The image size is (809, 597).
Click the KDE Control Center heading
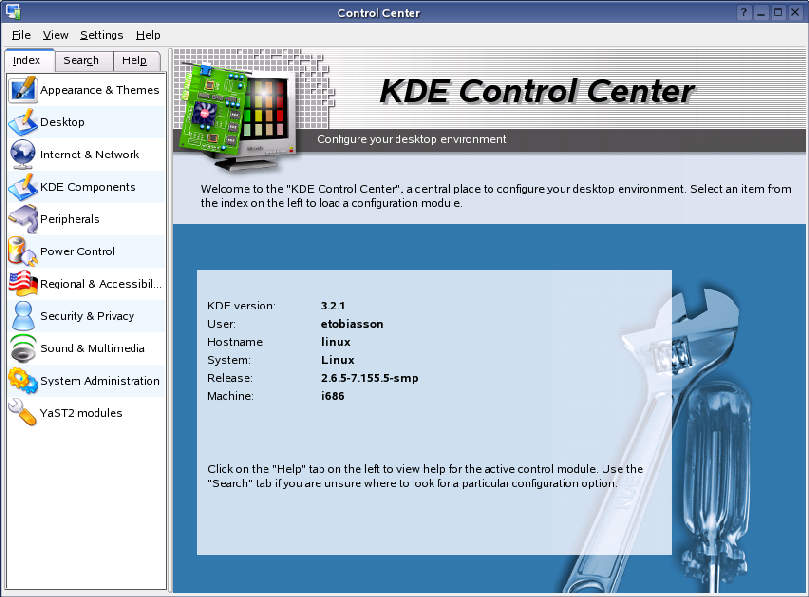537,91
